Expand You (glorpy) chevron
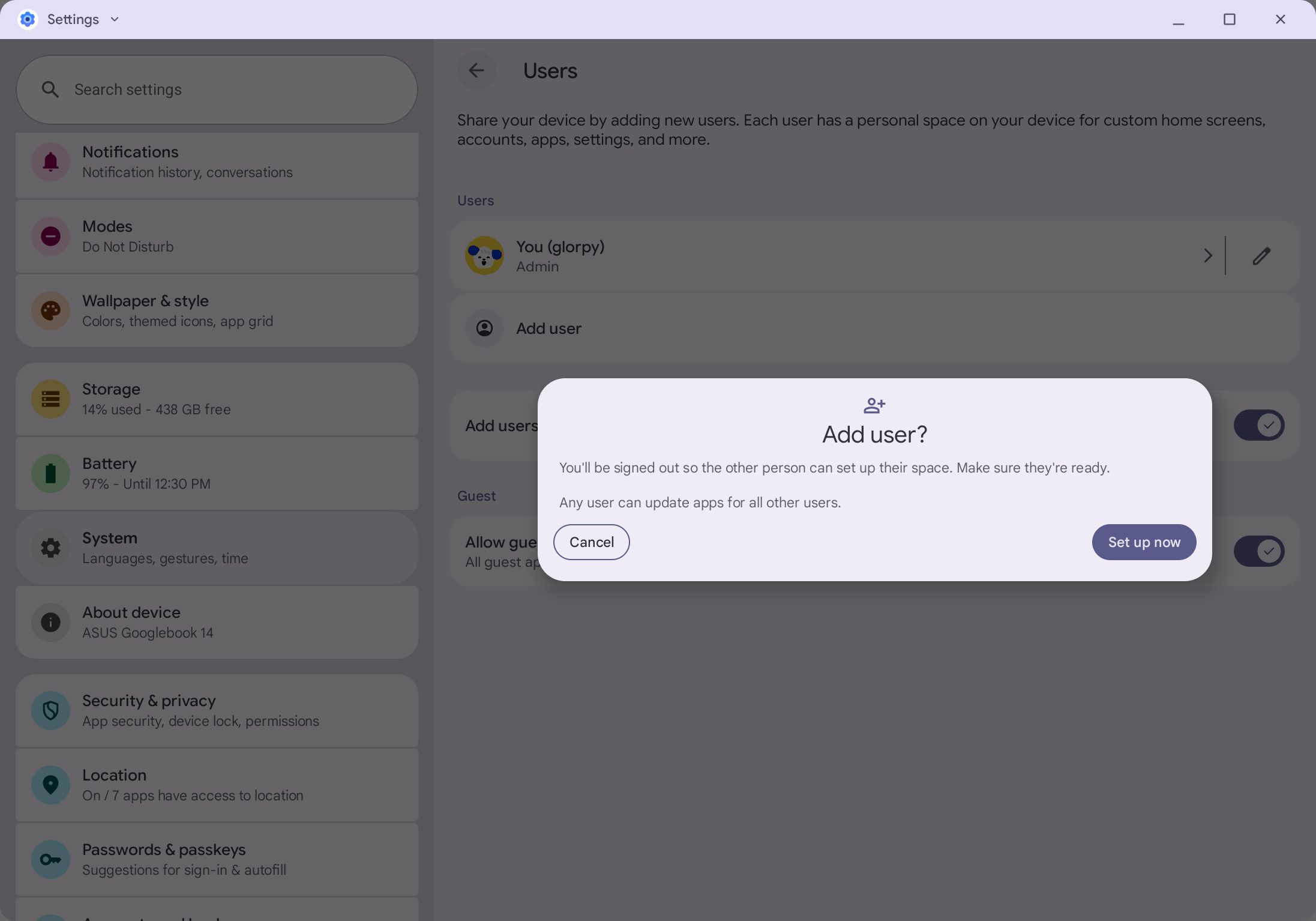1316x921 pixels. 1207,256
